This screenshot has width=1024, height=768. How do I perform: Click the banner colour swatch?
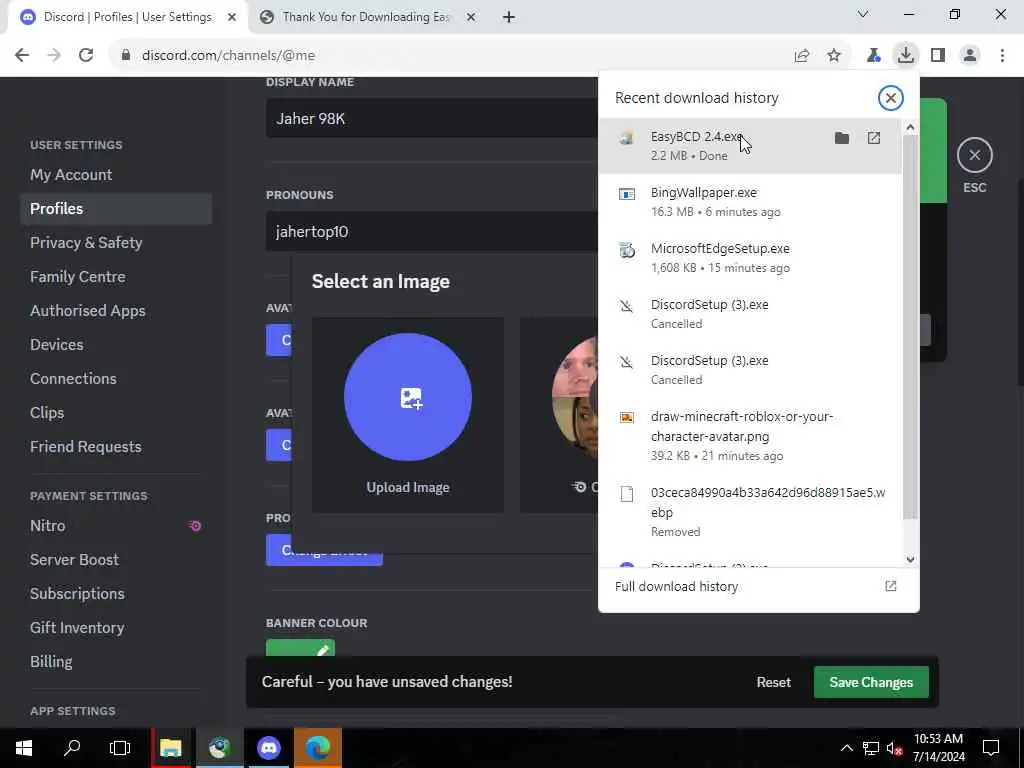(x=300, y=648)
